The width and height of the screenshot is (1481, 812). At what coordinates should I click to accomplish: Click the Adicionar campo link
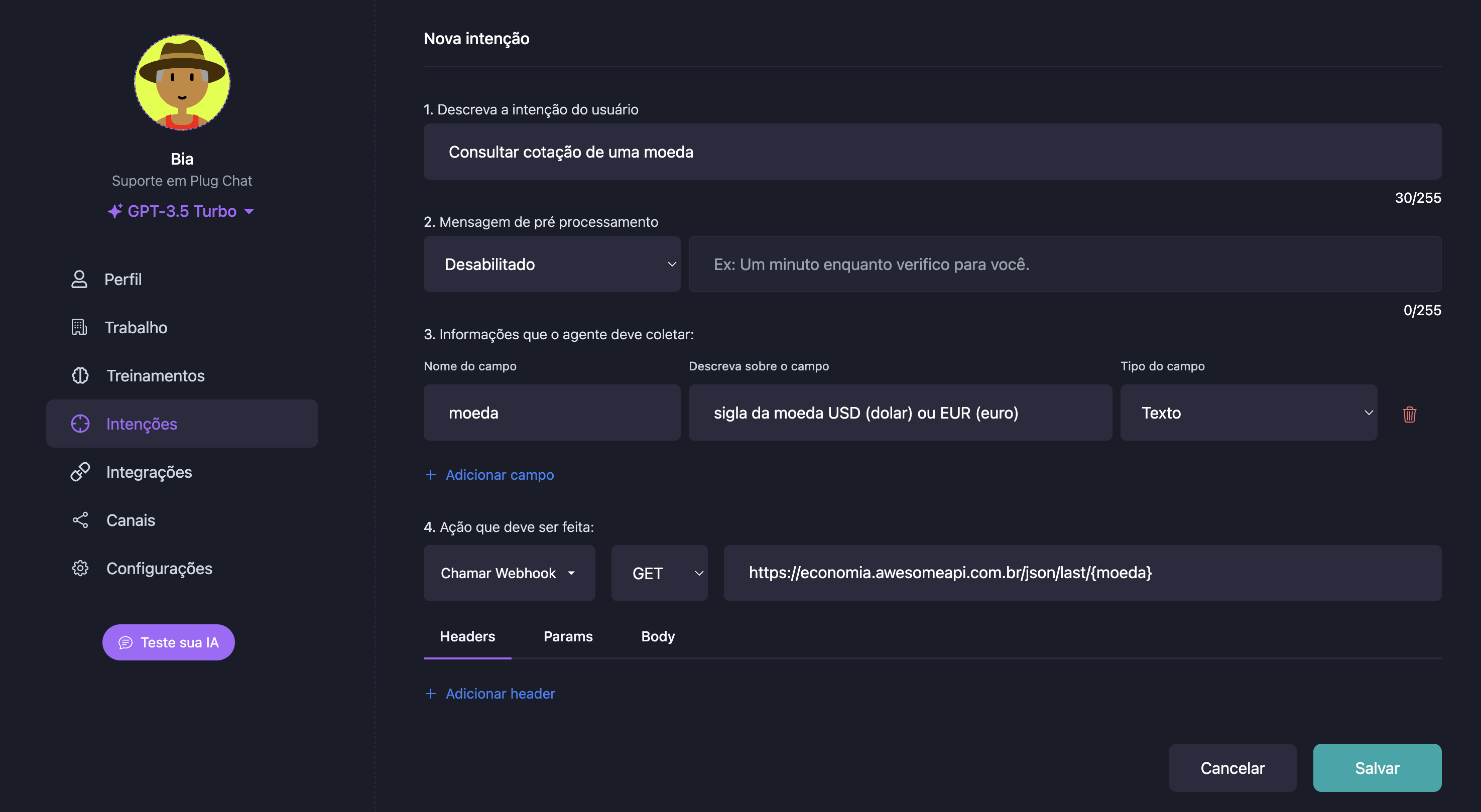(499, 475)
